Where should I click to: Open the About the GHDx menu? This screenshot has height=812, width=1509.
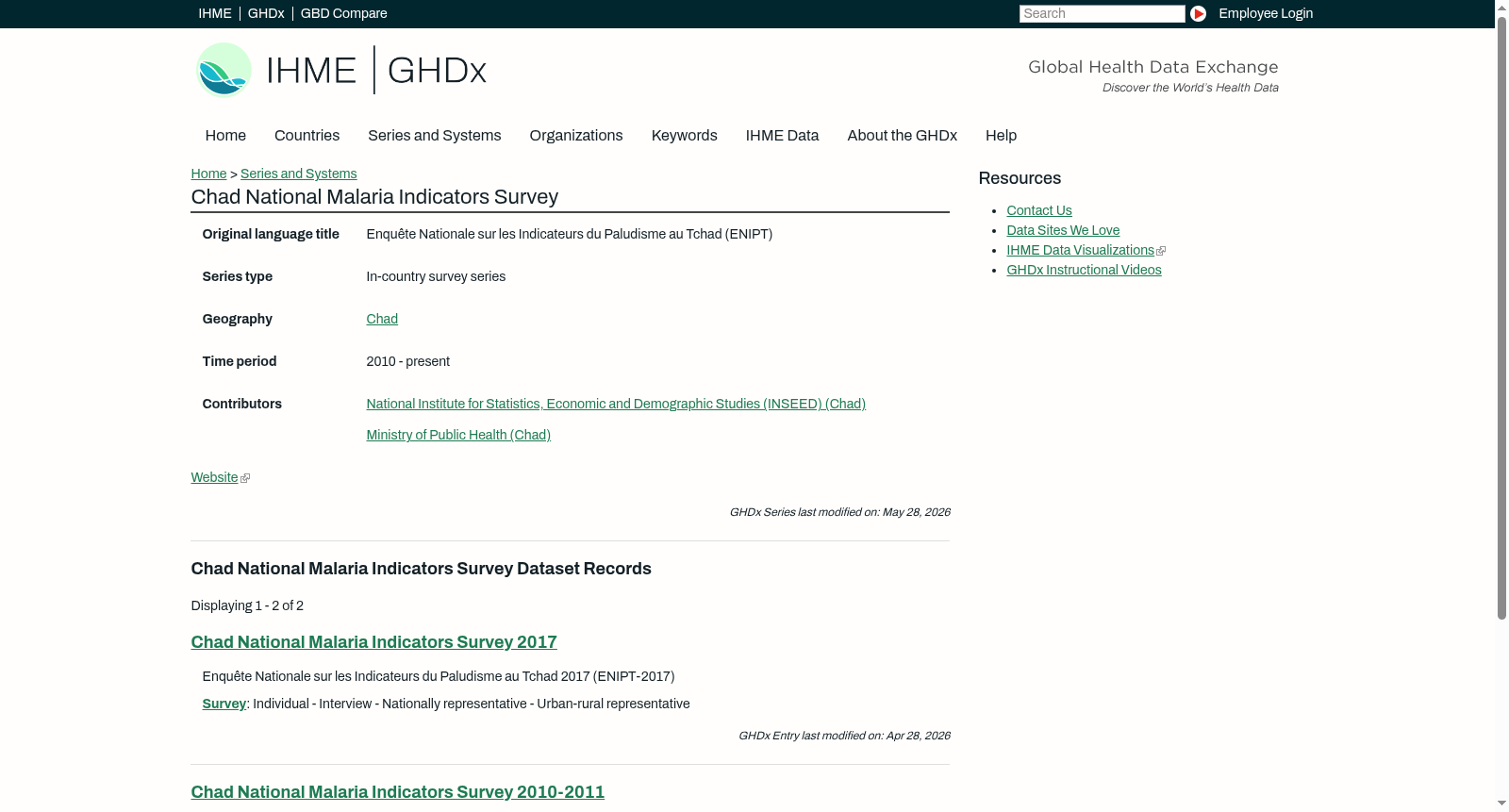(x=902, y=136)
